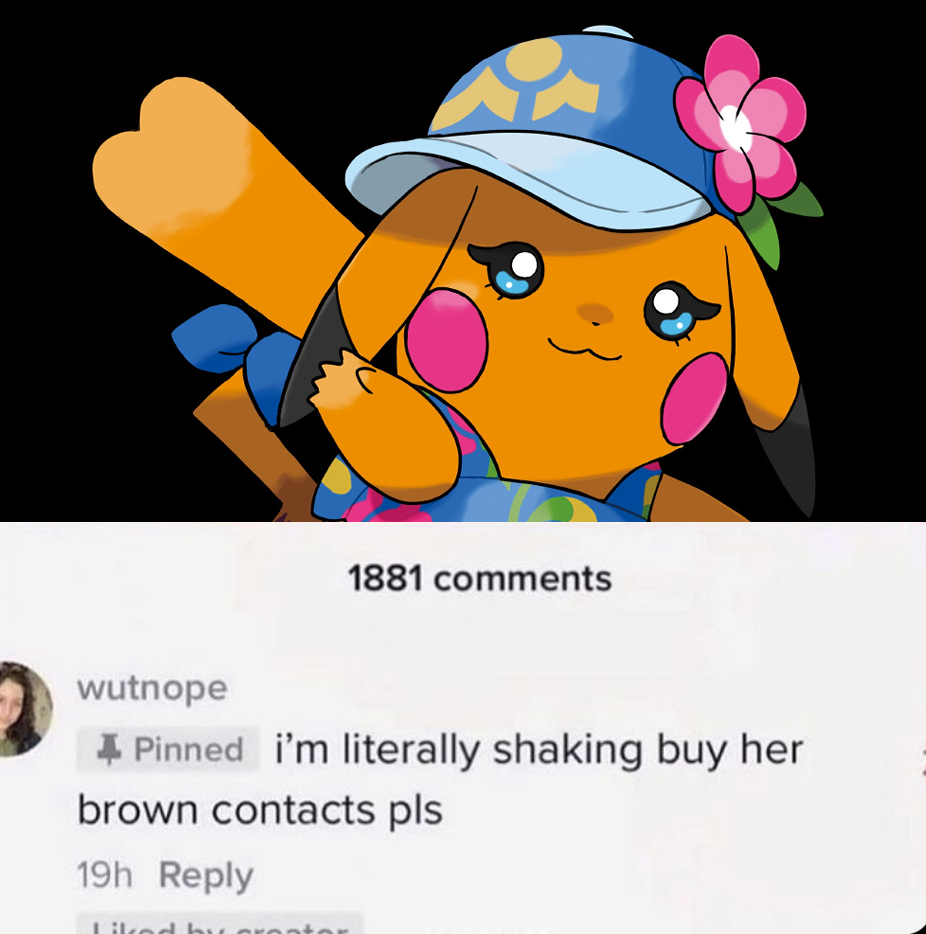
Task: Reply to wutnope's comment
Action: (206, 876)
